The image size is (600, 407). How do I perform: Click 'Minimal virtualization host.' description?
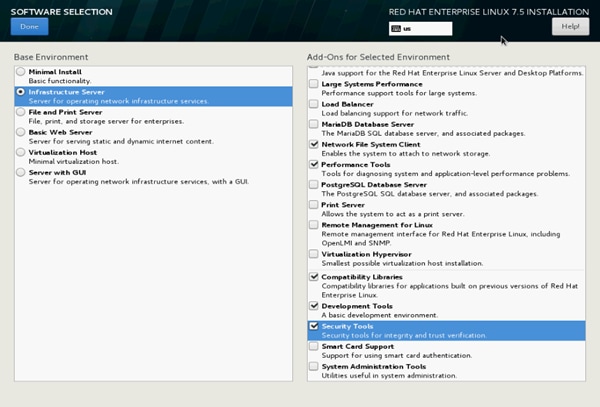point(73,162)
